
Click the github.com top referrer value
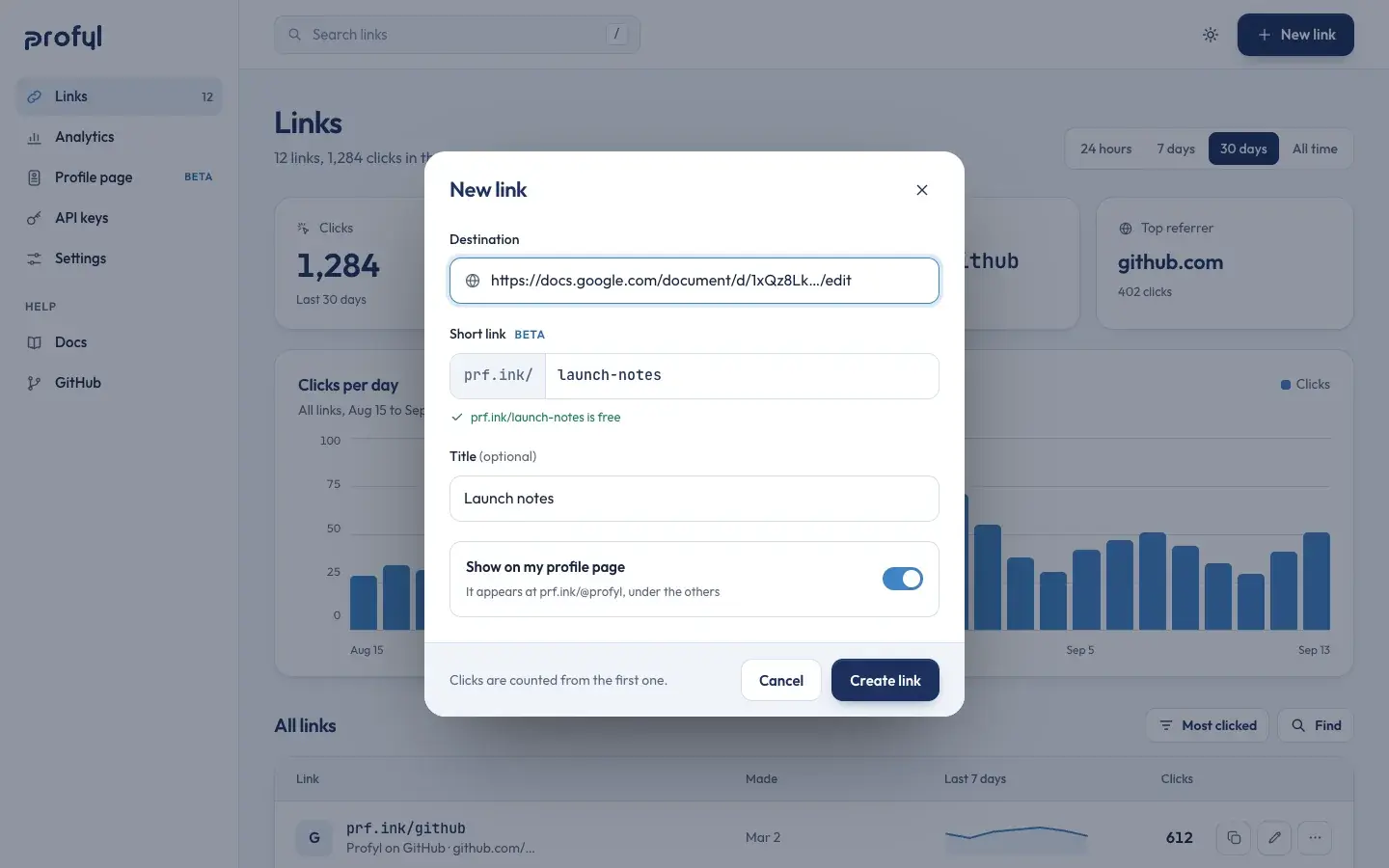coord(1170,262)
